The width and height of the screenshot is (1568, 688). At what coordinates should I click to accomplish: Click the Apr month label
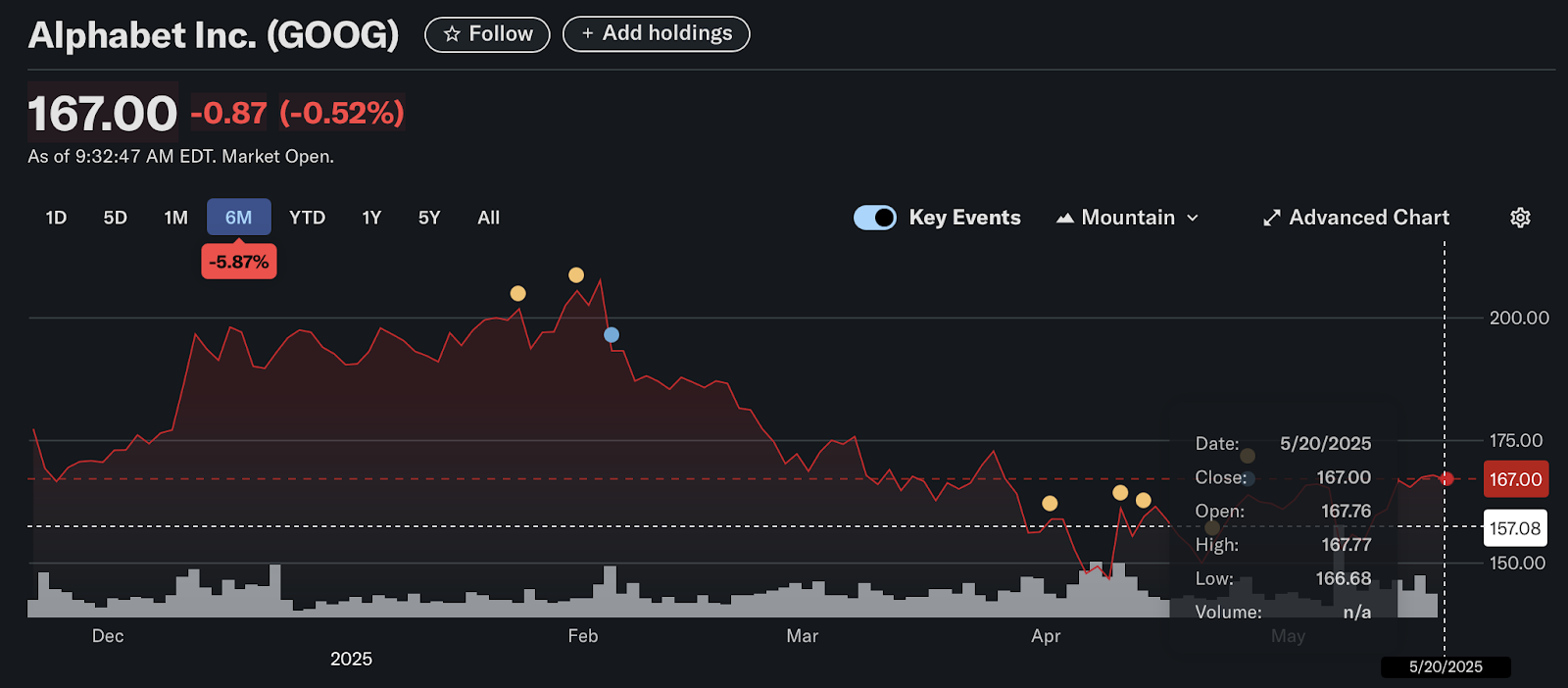pyautogui.click(x=1046, y=636)
